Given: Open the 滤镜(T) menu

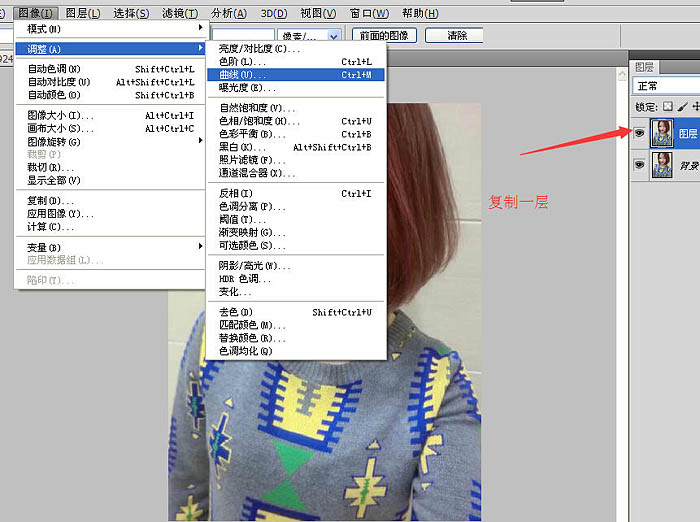Looking at the screenshot, I should coord(179,13).
